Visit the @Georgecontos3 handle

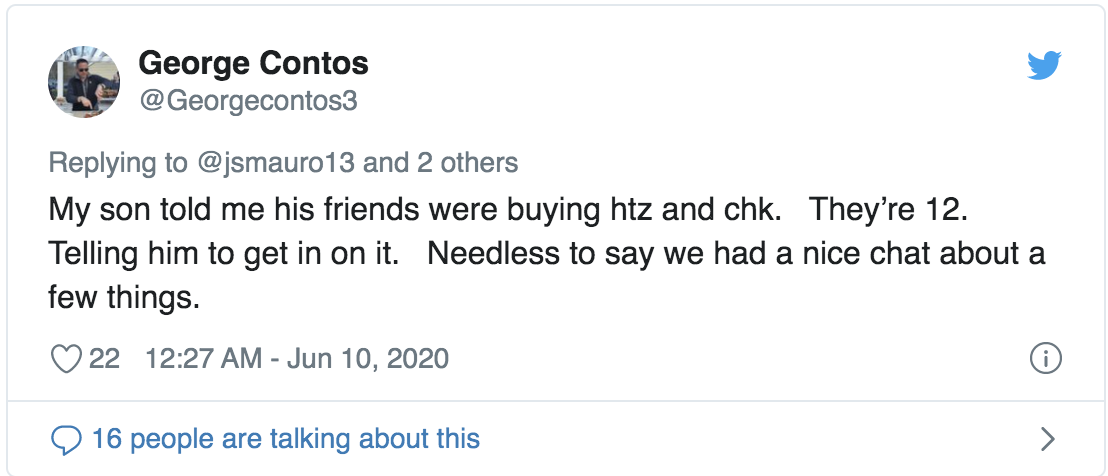click(248, 101)
